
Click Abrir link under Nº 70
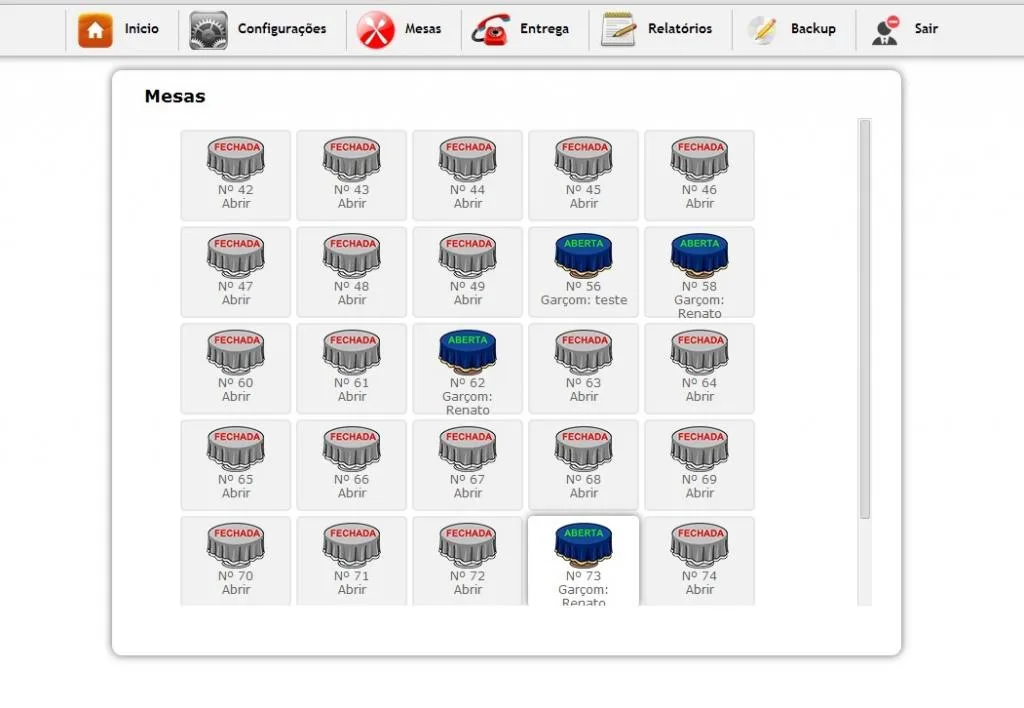point(236,590)
